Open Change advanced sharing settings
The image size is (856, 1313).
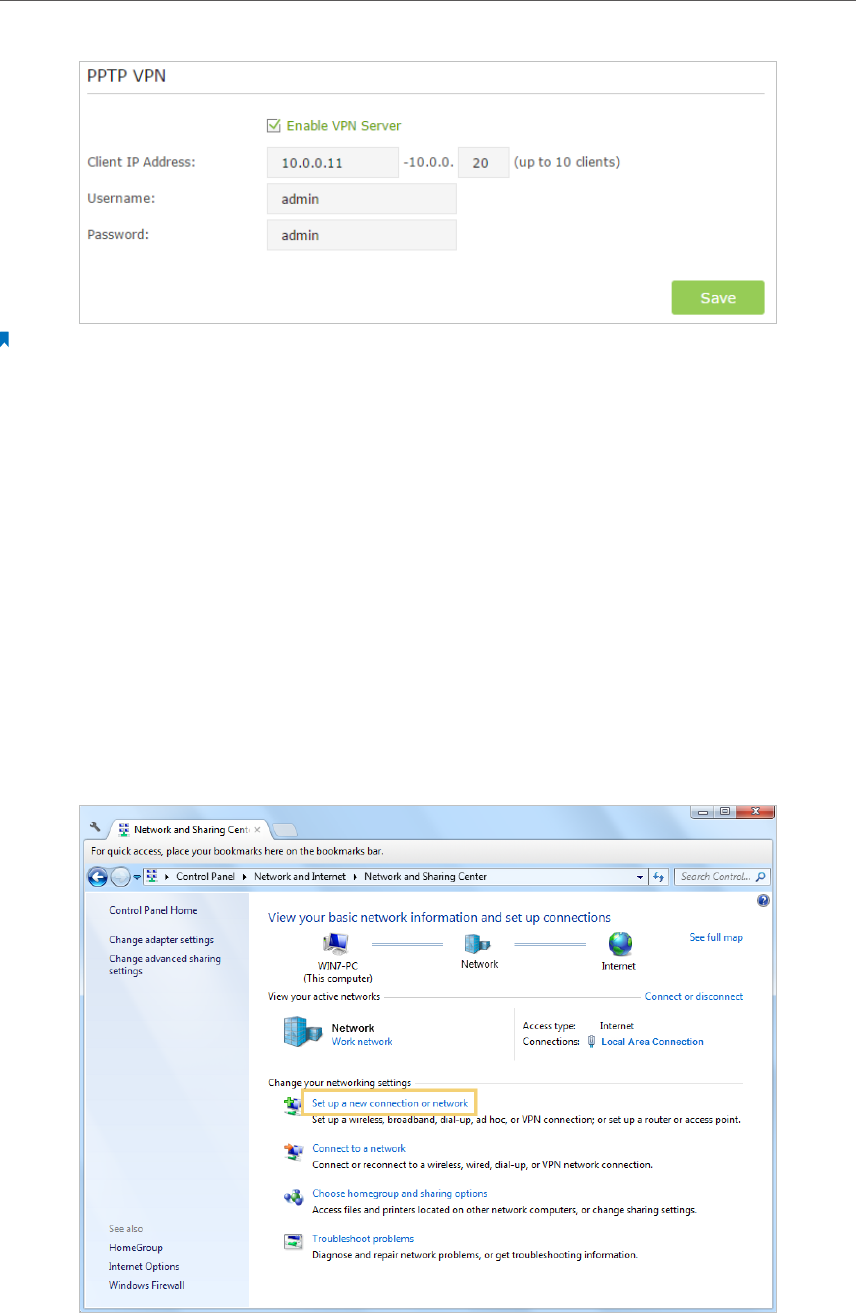165,965
